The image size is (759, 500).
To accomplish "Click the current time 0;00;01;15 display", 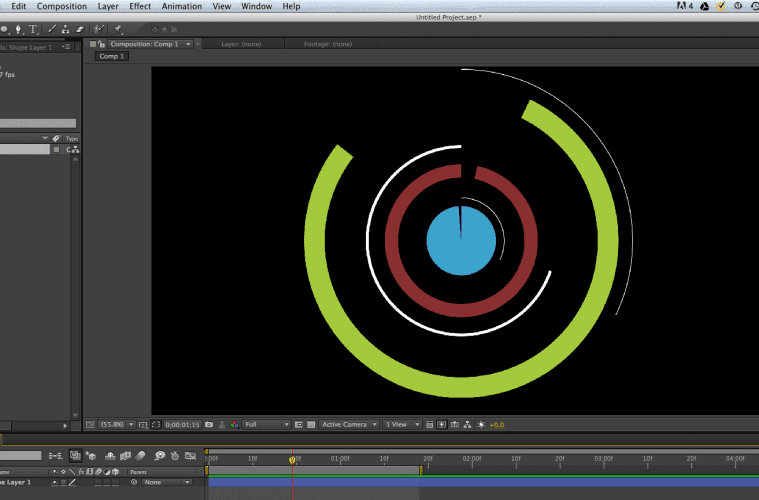I will [183, 425].
